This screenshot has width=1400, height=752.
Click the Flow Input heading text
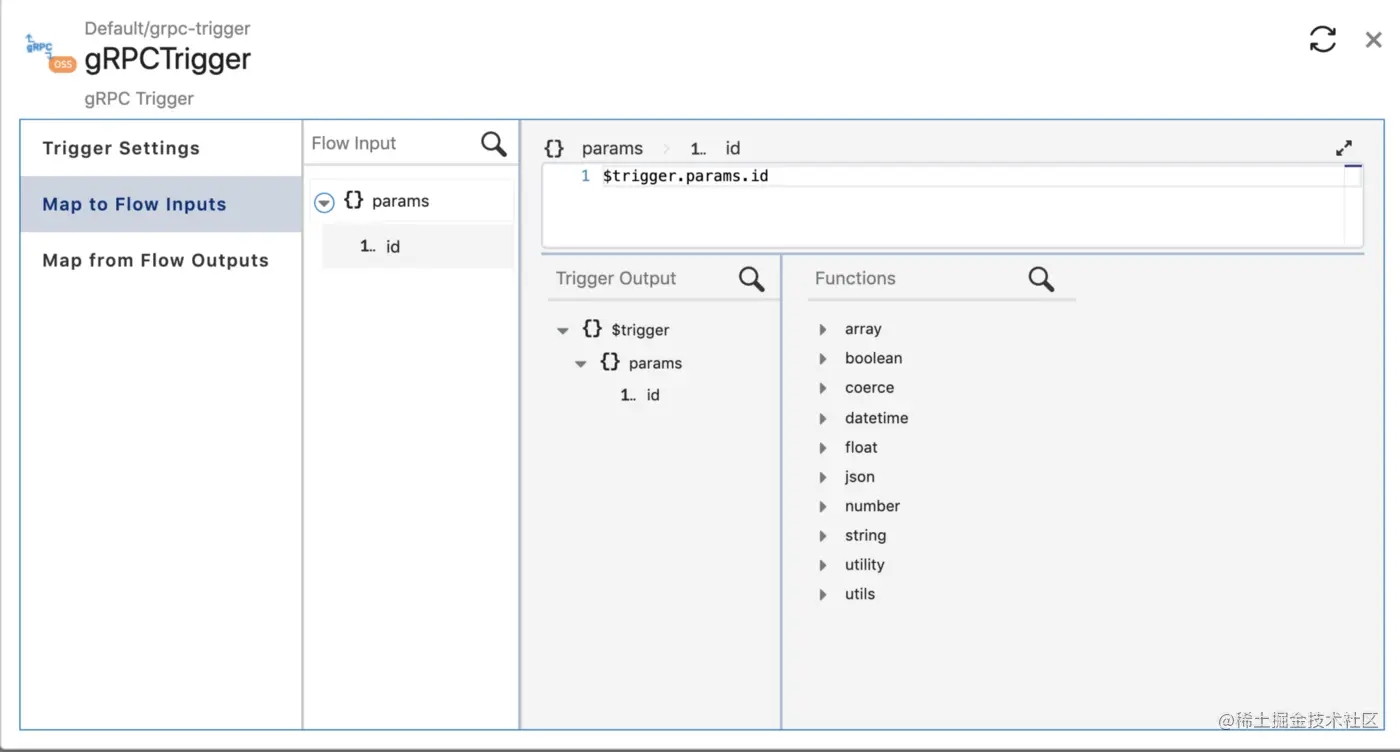[x=354, y=143]
